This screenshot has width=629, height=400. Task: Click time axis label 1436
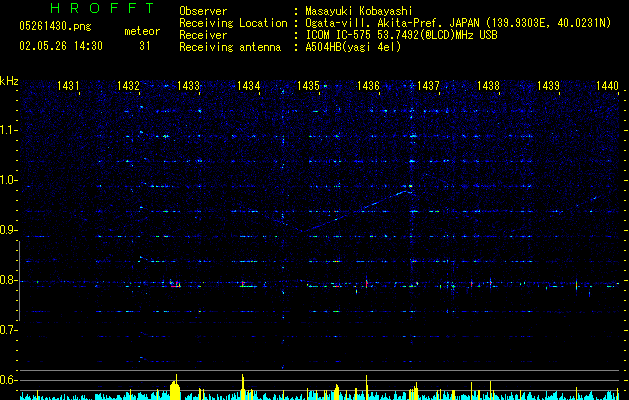368,85
